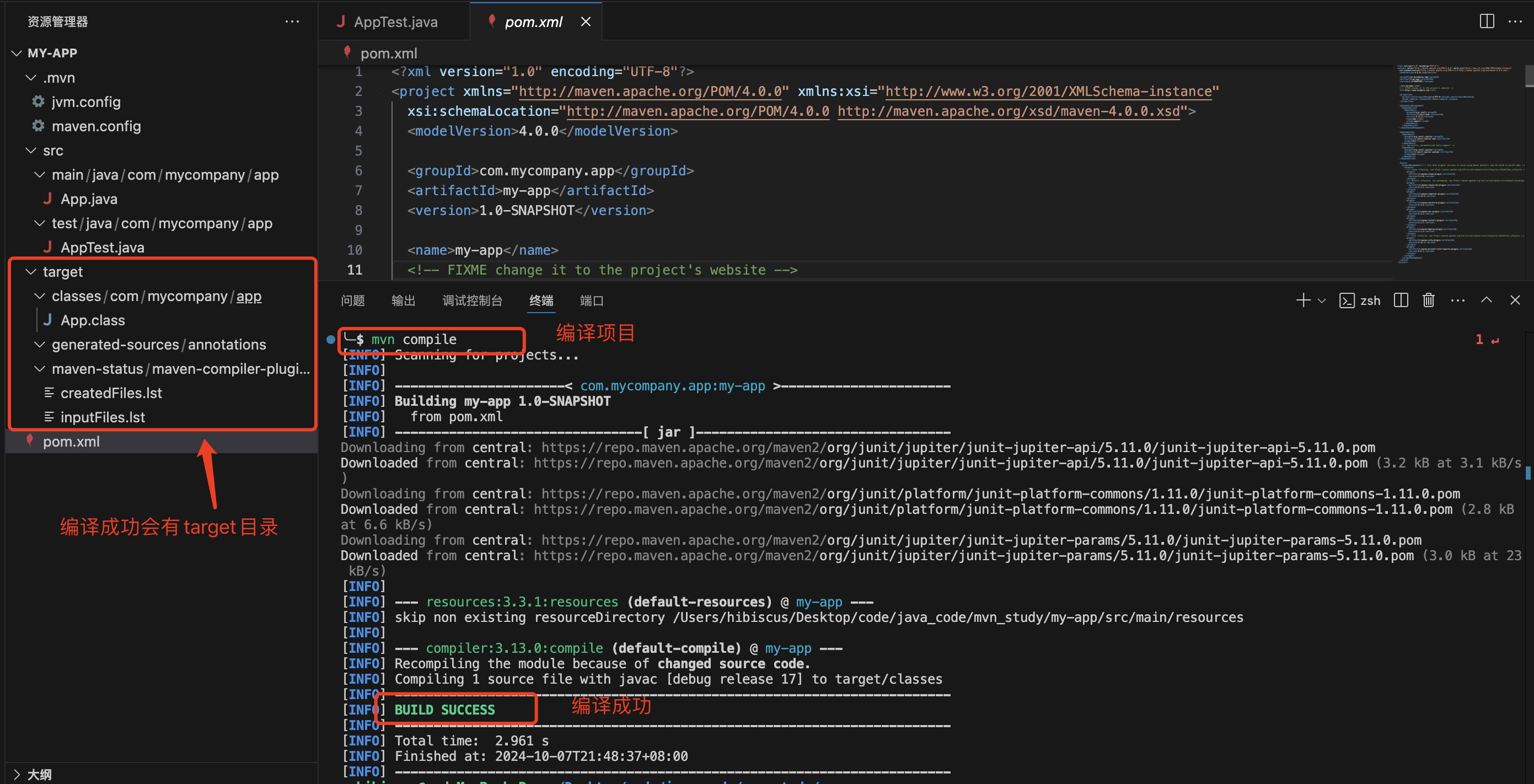1534x784 pixels.
Task: Open the new terminal profile dropdown
Action: click(1322, 300)
